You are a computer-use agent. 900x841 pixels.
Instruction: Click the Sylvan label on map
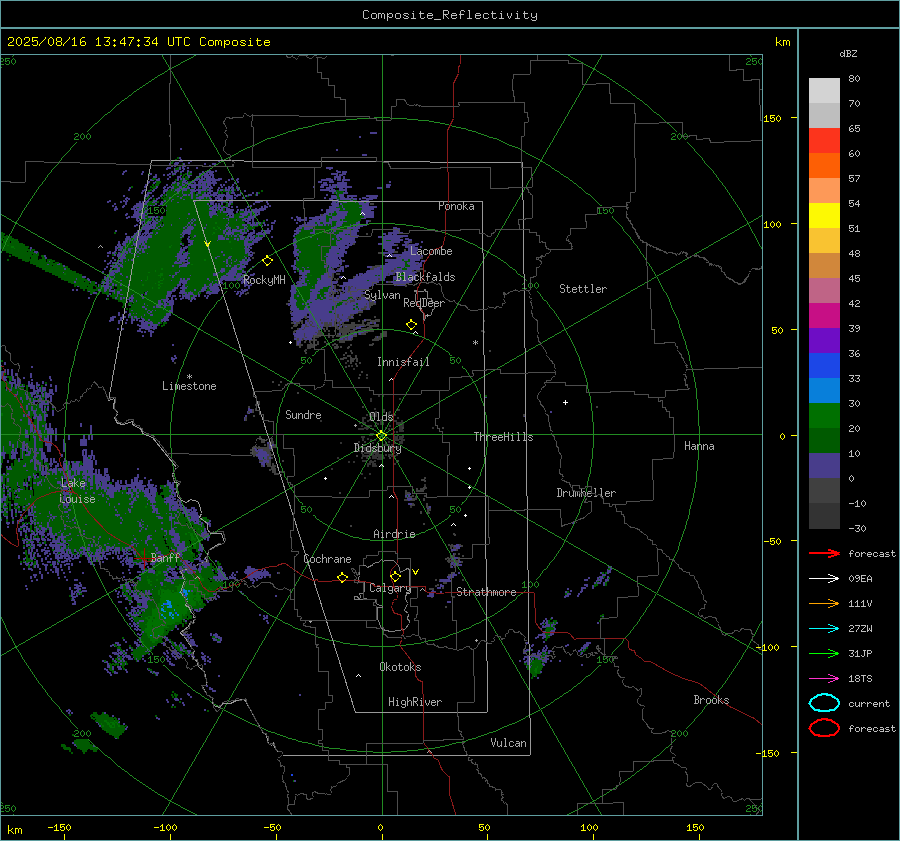point(382,295)
